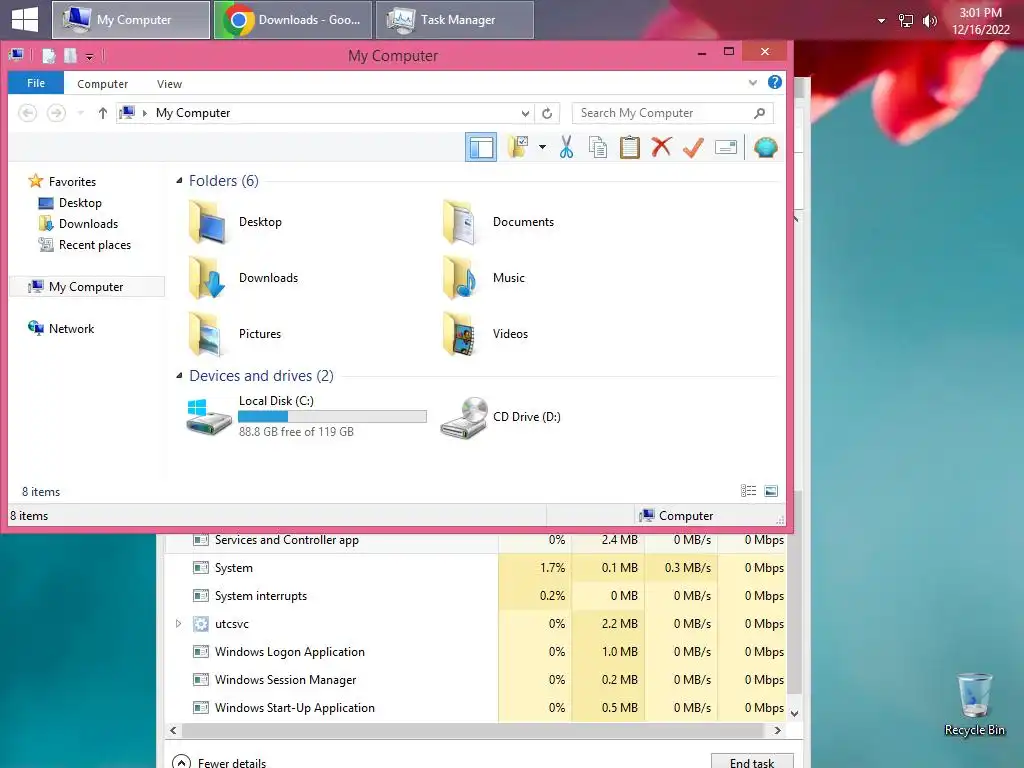This screenshot has width=1024, height=768.
Task: Click End task button in Task Manager
Action: click(x=752, y=761)
